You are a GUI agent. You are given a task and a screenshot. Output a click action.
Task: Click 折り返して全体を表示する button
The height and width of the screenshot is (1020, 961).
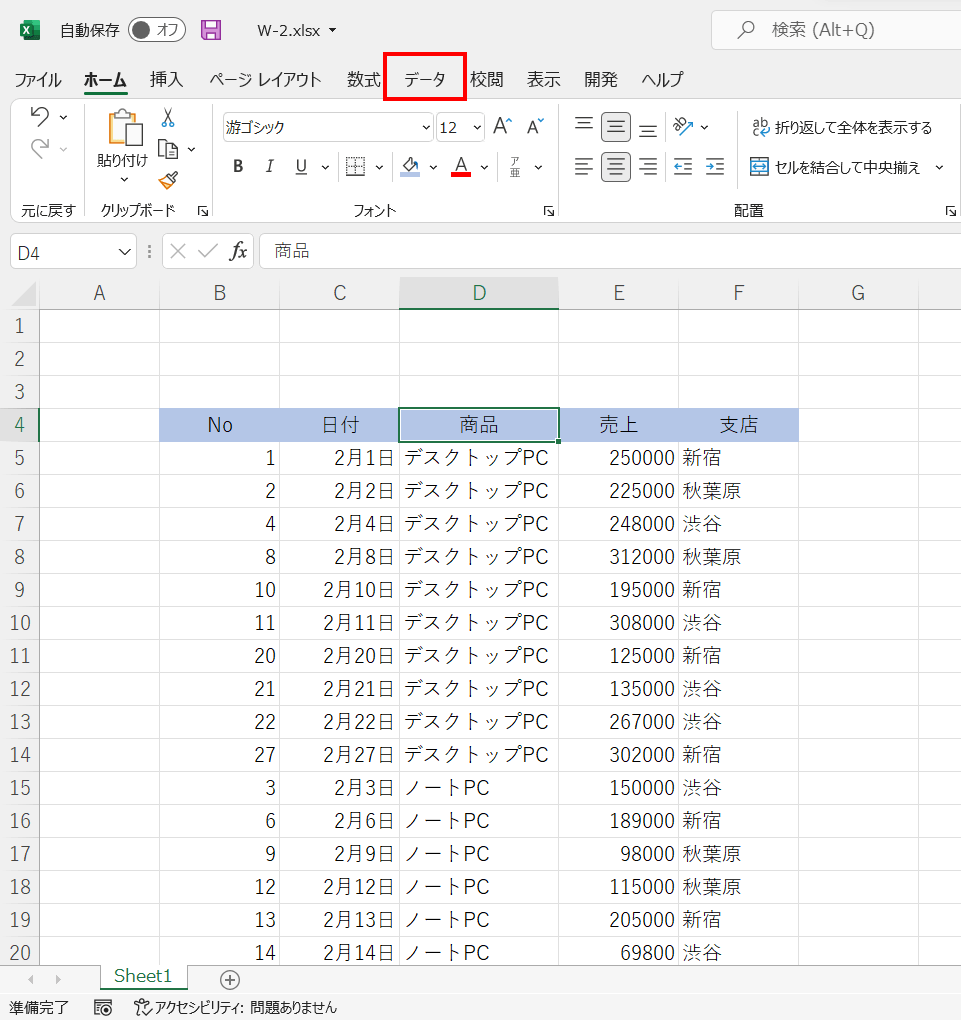[x=841, y=127]
